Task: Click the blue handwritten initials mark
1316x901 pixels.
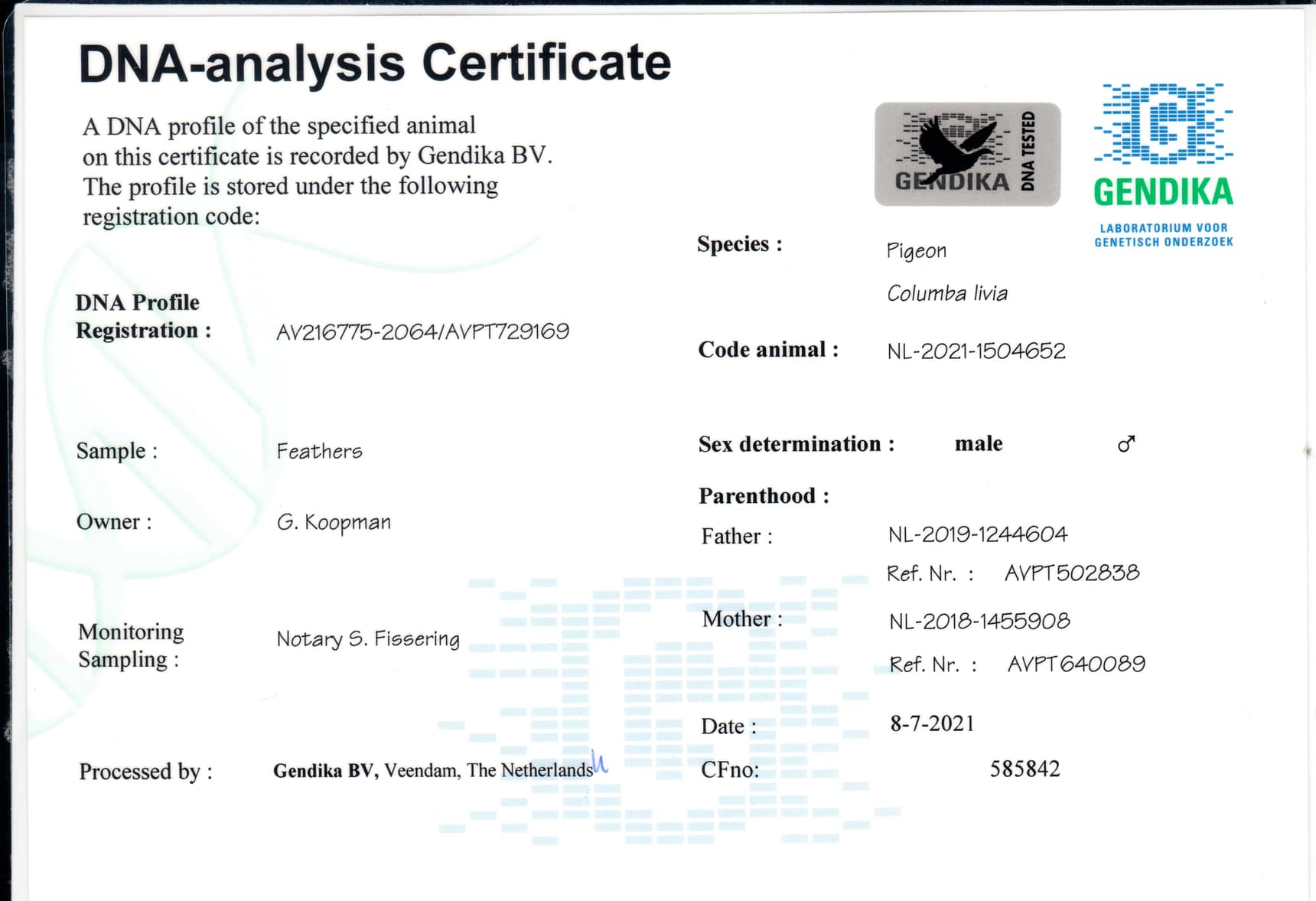Action: click(x=600, y=762)
